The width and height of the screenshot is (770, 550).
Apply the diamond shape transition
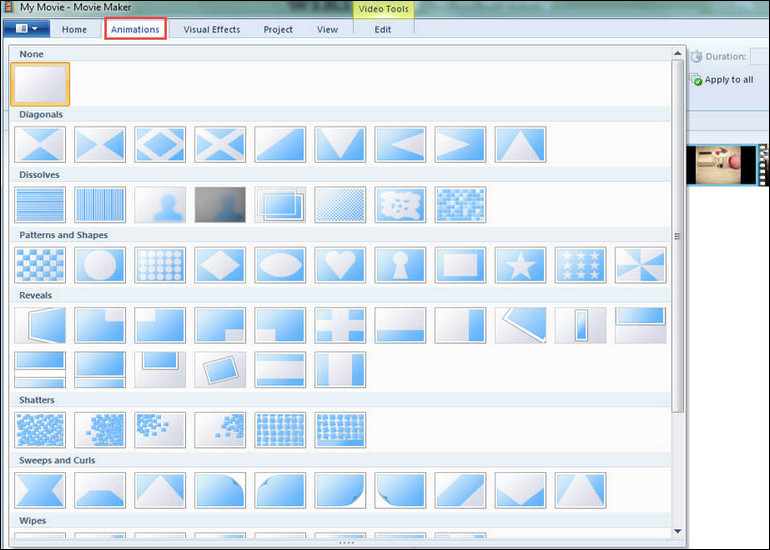click(220, 265)
